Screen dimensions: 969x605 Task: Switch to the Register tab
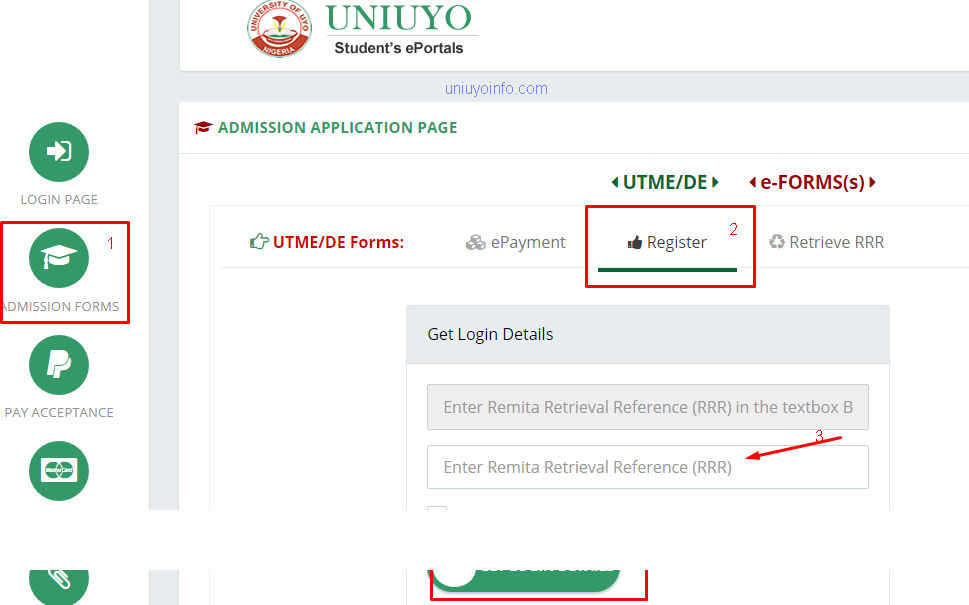(x=667, y=242)
